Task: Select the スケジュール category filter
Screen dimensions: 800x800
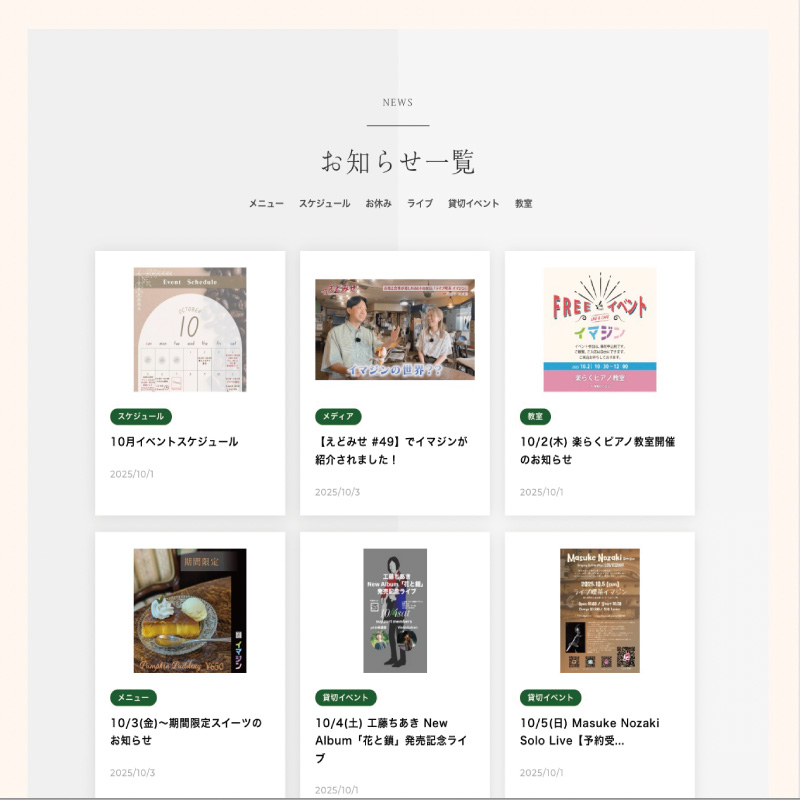Action: click(324, 204)
